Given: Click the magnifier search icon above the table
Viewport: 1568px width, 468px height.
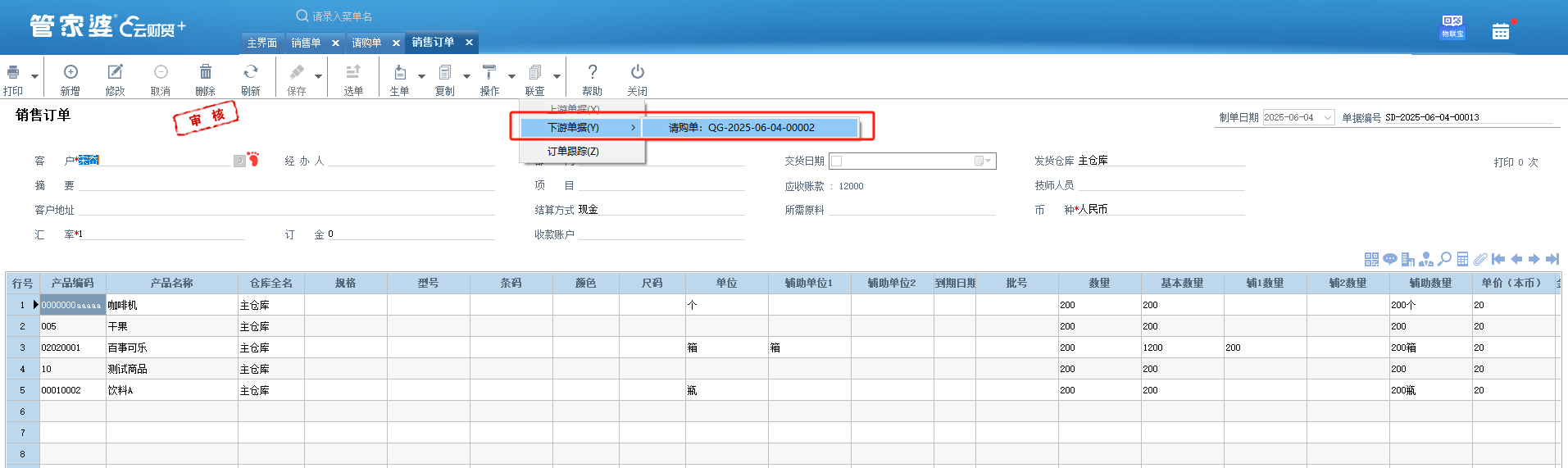Looking at the screenshot, I should [x=1444, y=260].
